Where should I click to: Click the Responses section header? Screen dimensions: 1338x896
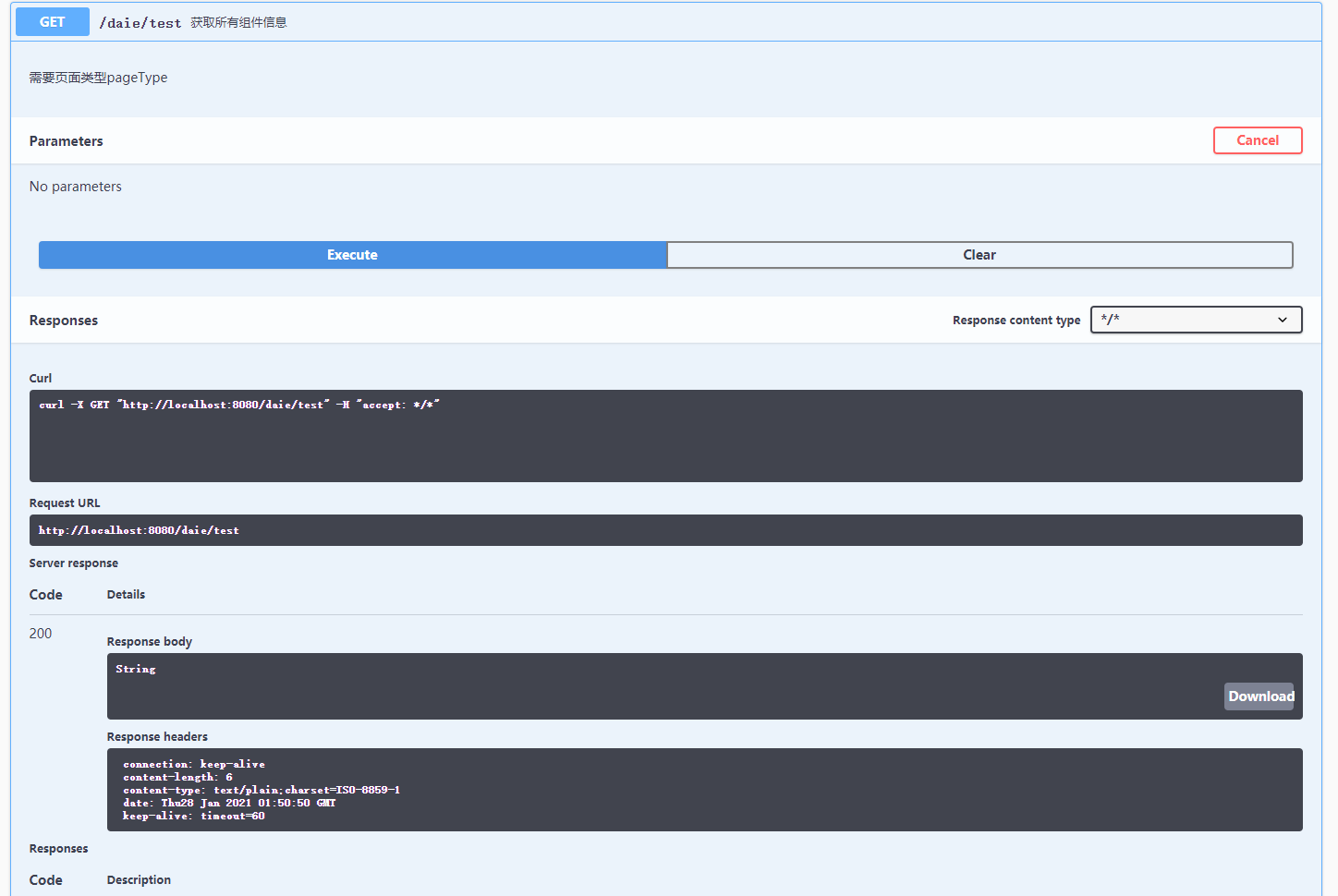[64, 320]
